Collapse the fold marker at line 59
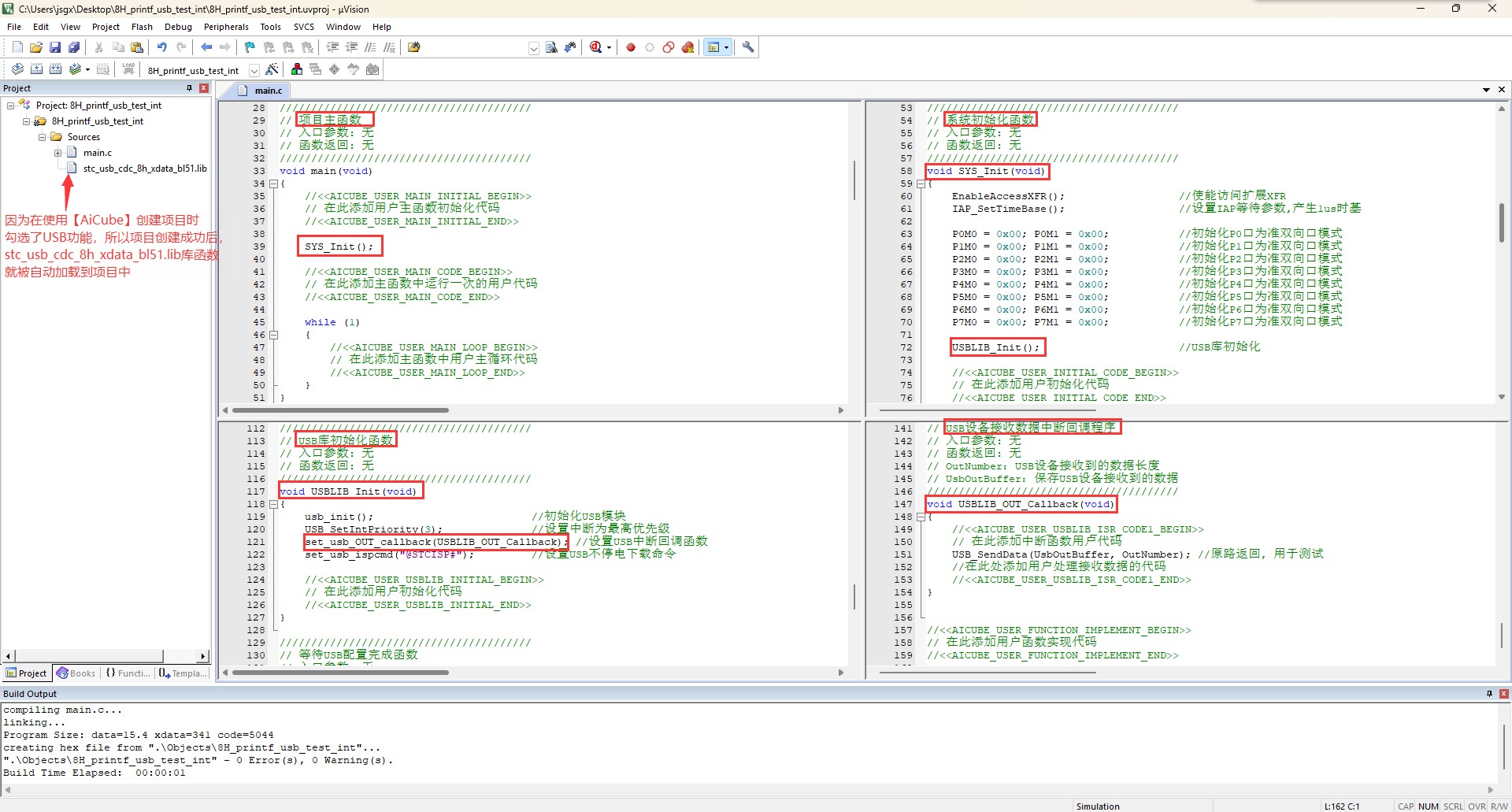 point(921,184)
